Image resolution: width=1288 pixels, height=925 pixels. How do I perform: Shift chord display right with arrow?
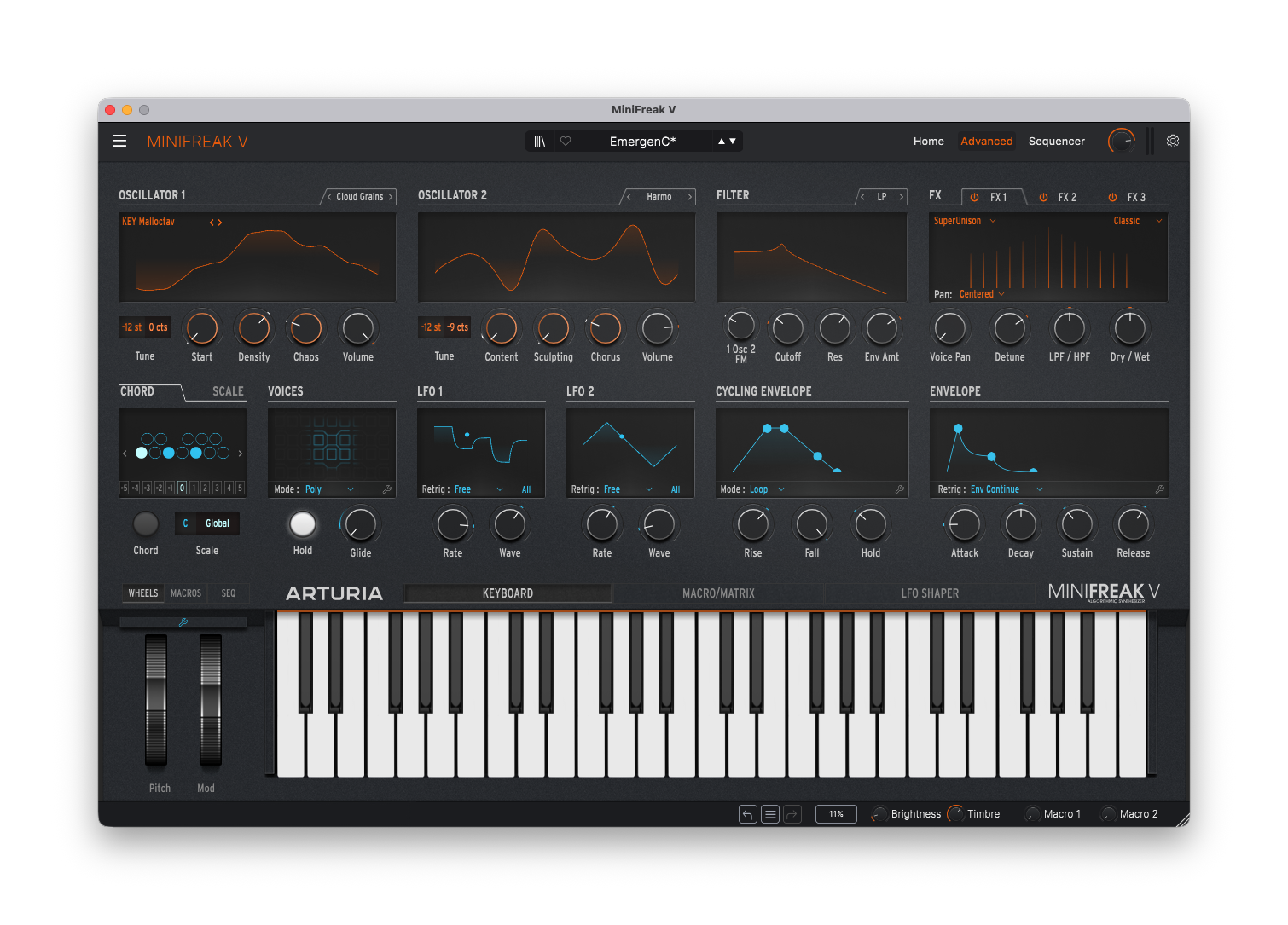coord(241,454)
